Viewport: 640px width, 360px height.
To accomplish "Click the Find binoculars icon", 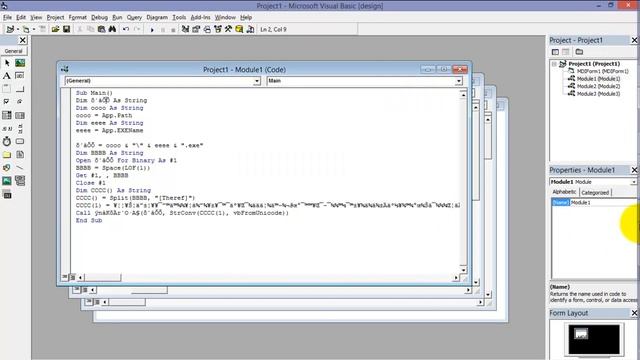I will pyautogui.click(x=112, y=29).
